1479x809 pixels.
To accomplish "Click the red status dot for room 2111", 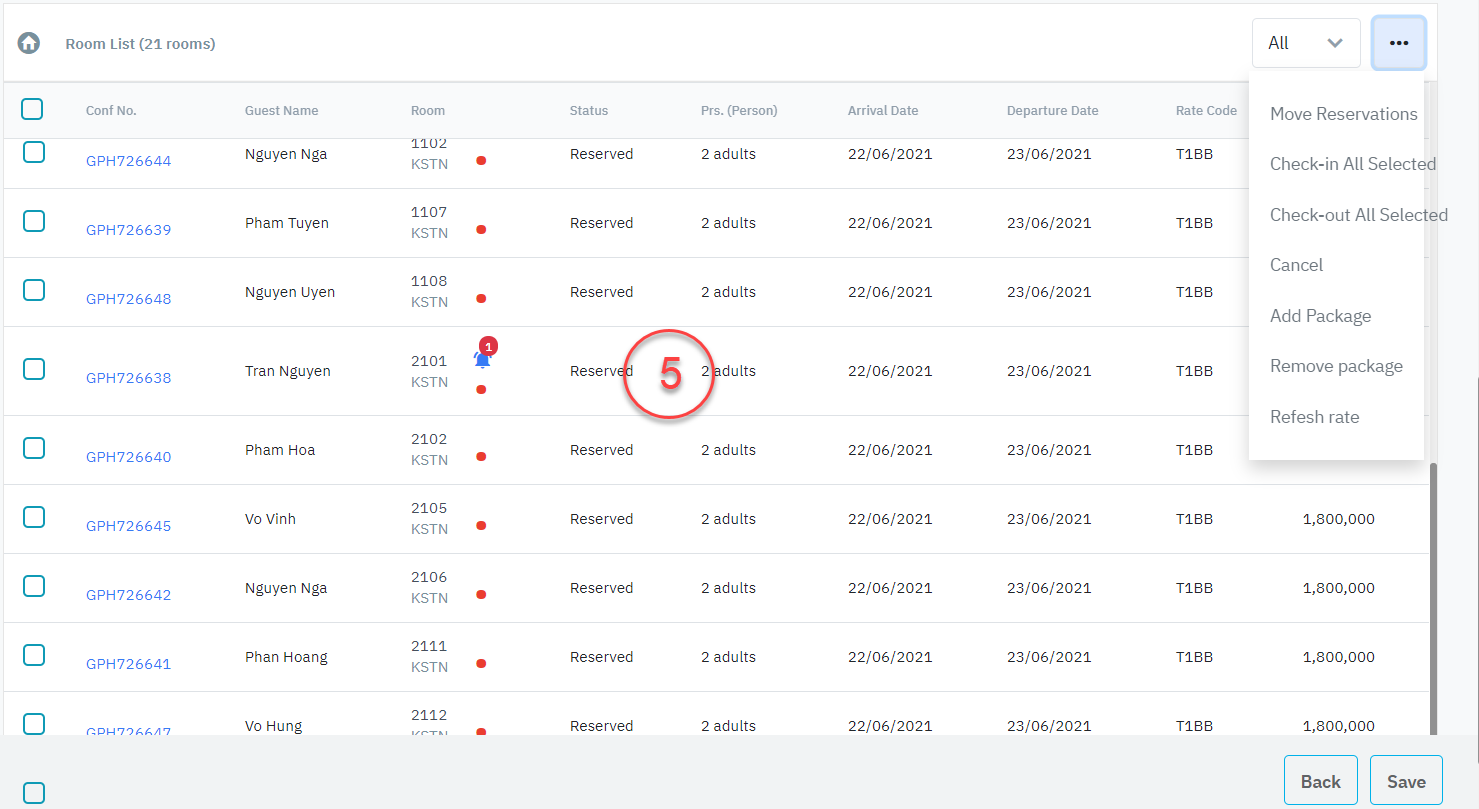I will pyautogui.click(x=481, y=664).
